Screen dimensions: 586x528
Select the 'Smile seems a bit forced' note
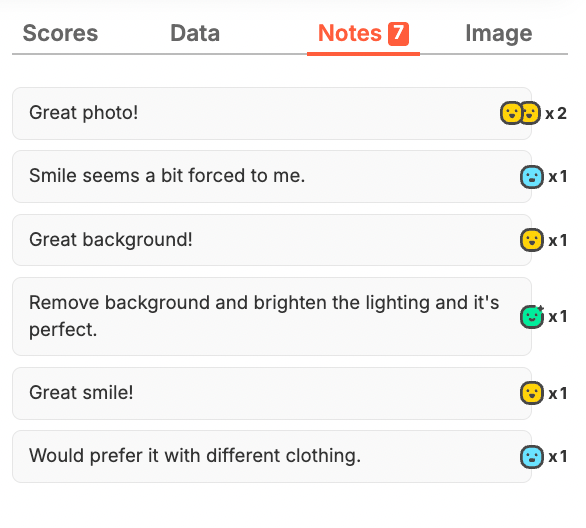272,177
